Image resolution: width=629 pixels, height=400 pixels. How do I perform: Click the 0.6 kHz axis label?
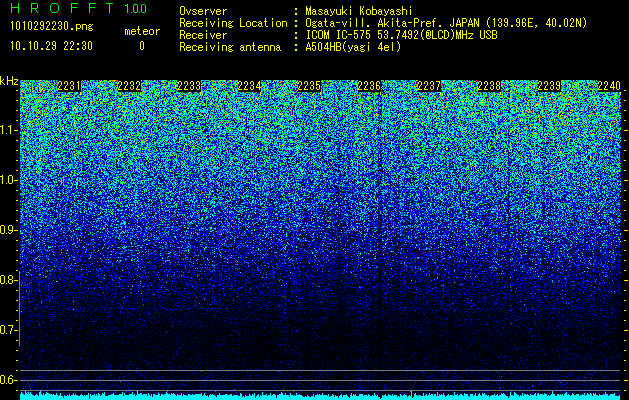click(x=8, y=380)
